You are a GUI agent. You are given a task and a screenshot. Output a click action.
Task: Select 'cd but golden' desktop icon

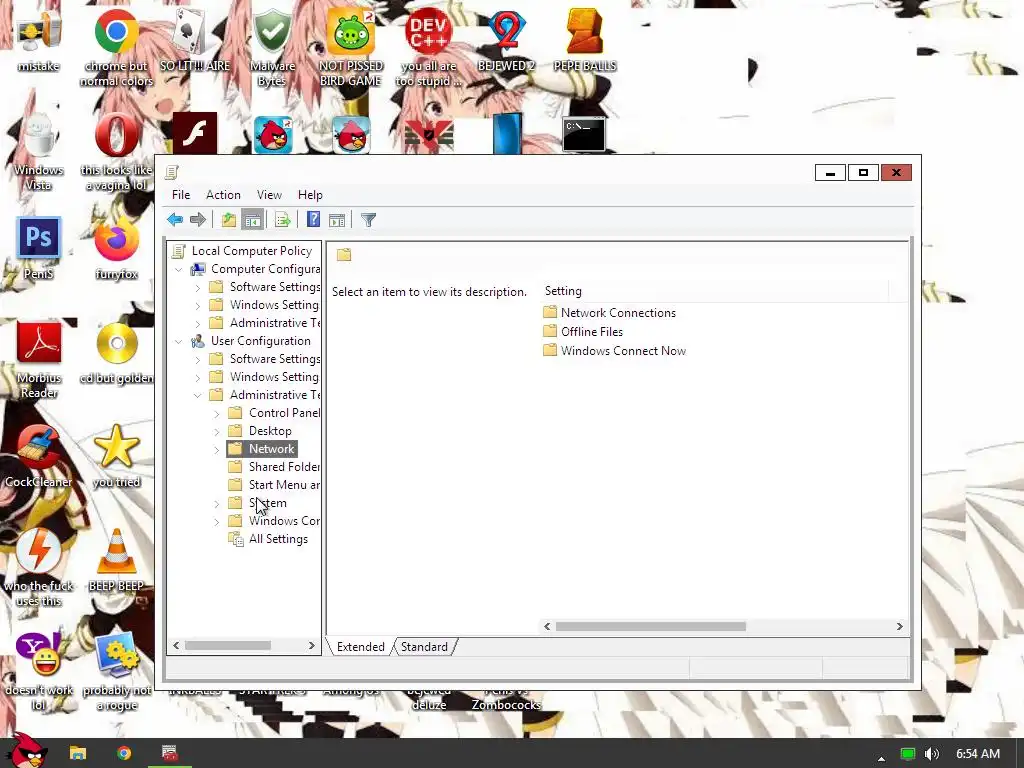coord(116,353)
